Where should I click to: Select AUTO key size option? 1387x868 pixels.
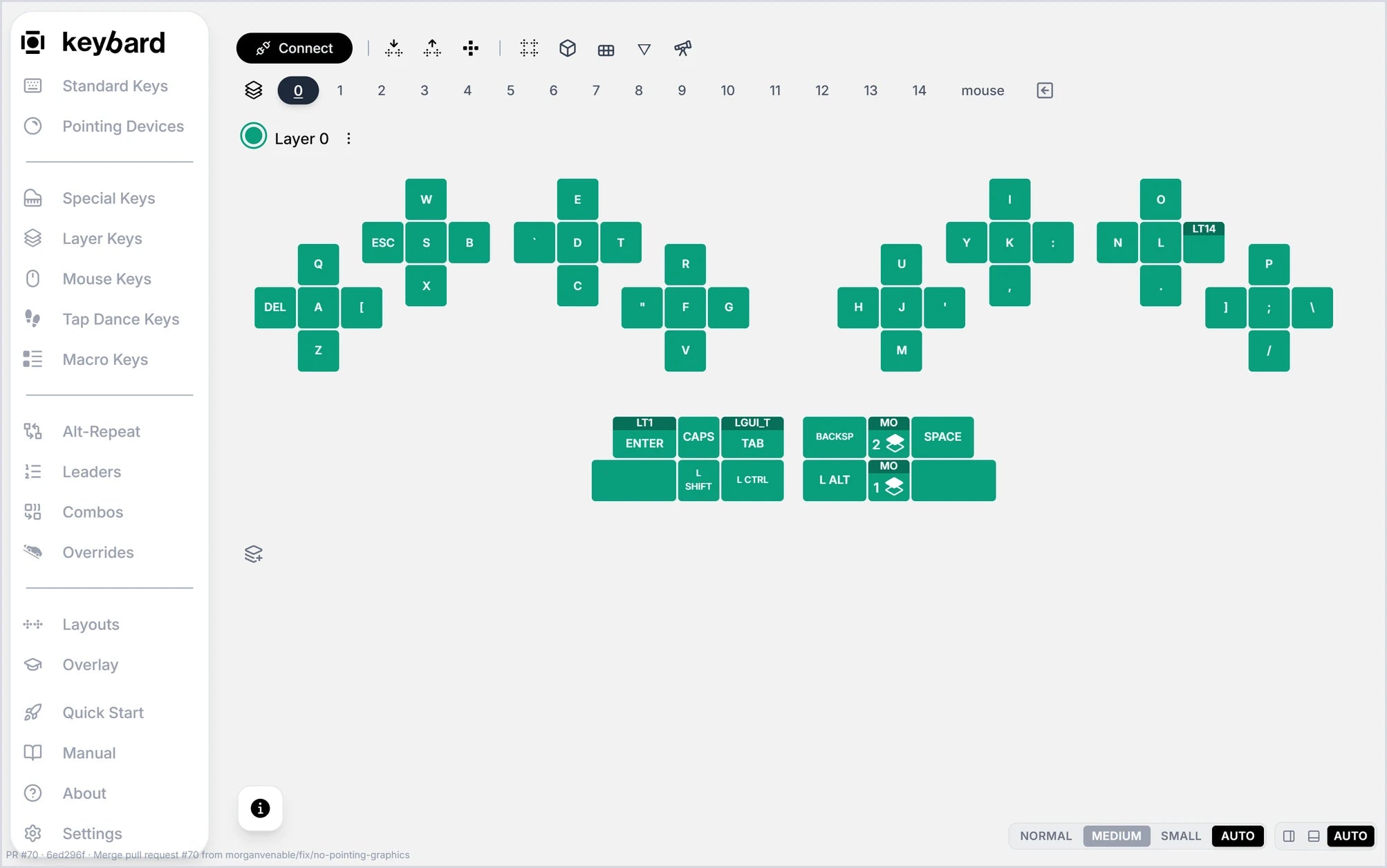click(x=1237, y=836)
